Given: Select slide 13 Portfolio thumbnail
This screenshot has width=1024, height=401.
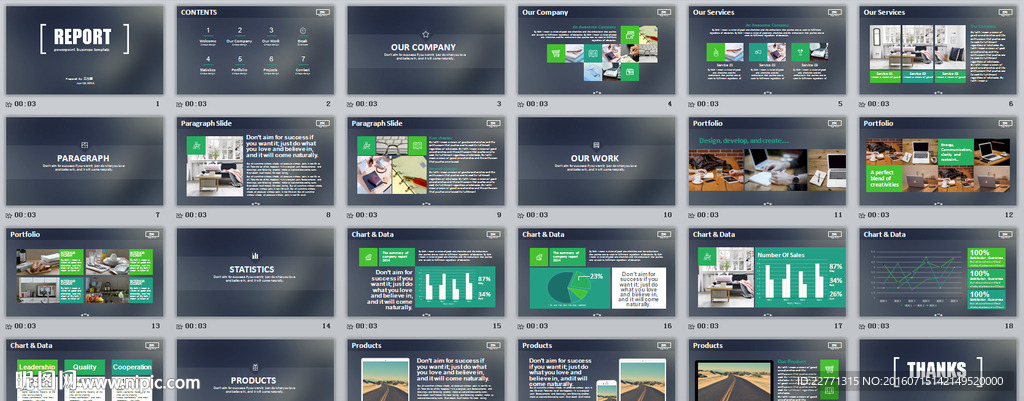Looking at the screenshot, I should click(85, 272).
